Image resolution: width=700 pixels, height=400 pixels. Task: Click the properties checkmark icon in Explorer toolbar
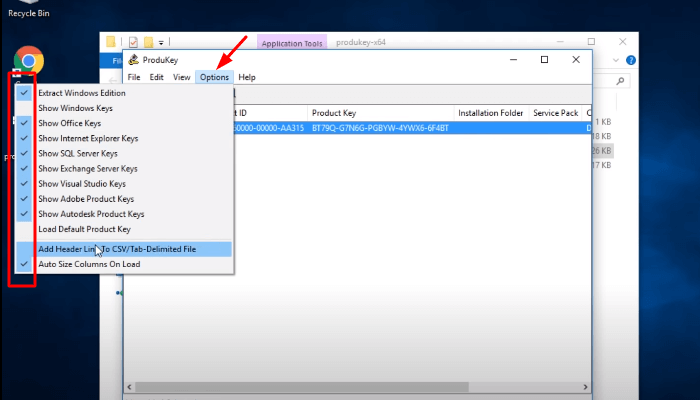point(132,42)
